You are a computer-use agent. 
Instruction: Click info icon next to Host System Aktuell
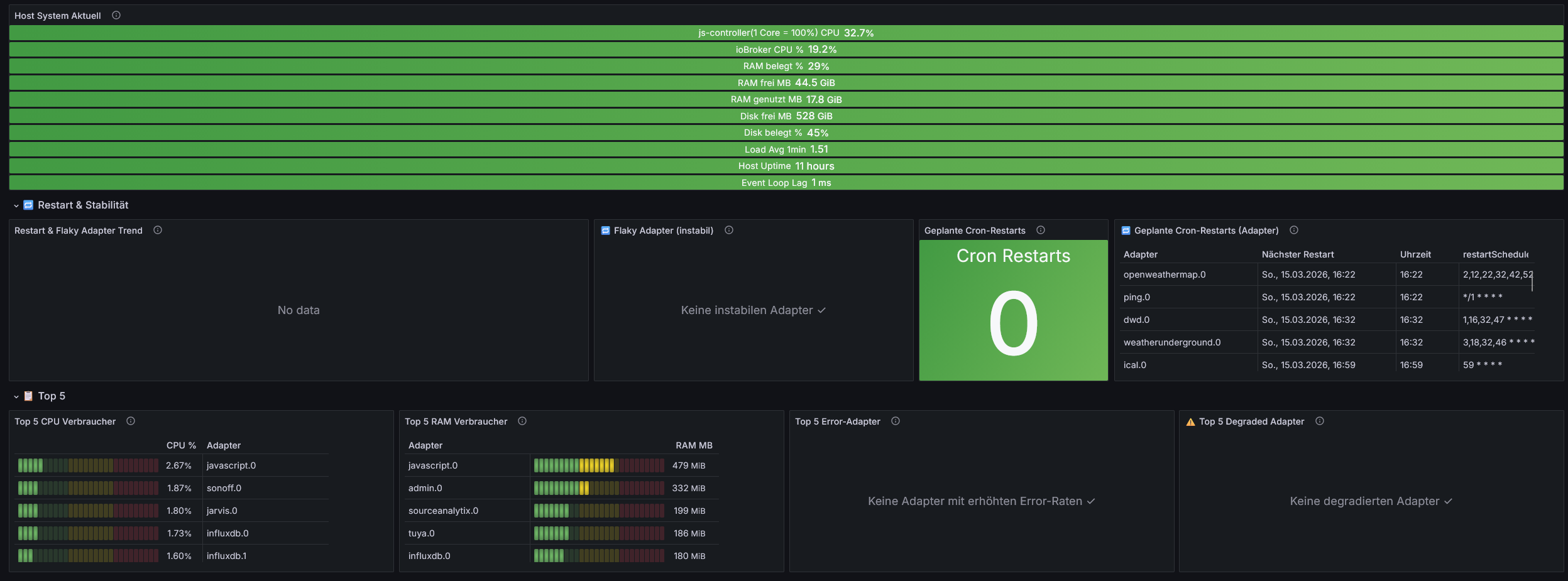point(116,16)
